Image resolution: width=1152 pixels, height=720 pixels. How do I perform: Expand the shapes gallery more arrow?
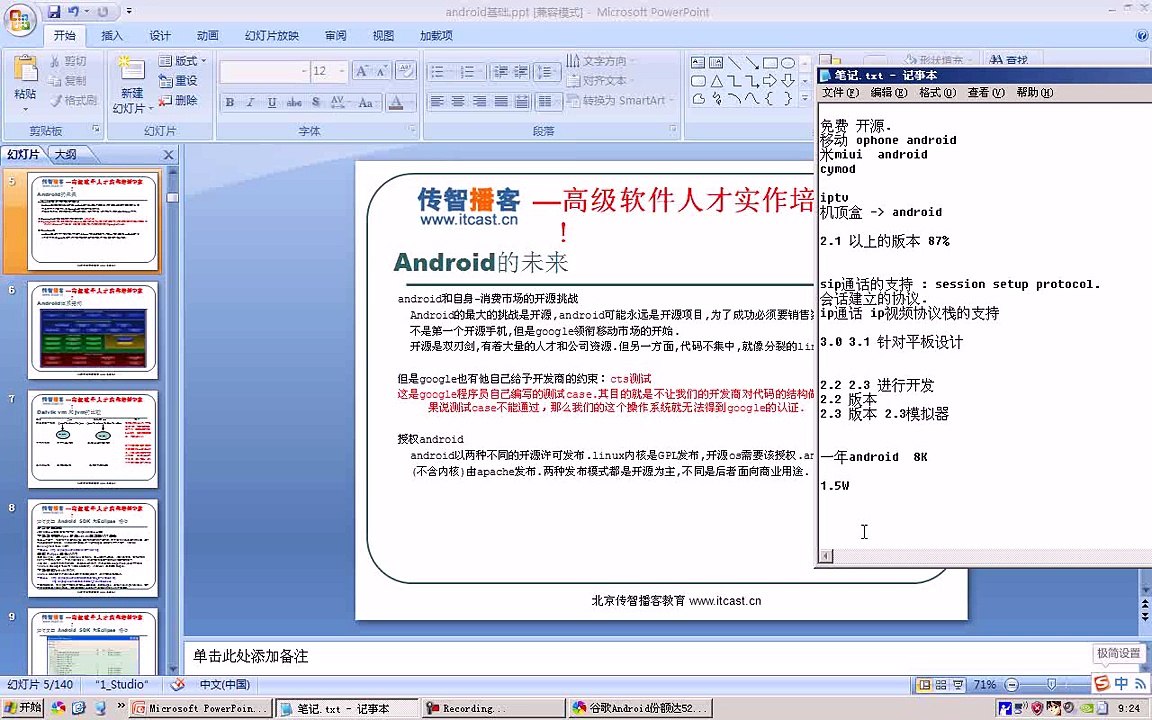pyautogui.click(x=804, y=98)
